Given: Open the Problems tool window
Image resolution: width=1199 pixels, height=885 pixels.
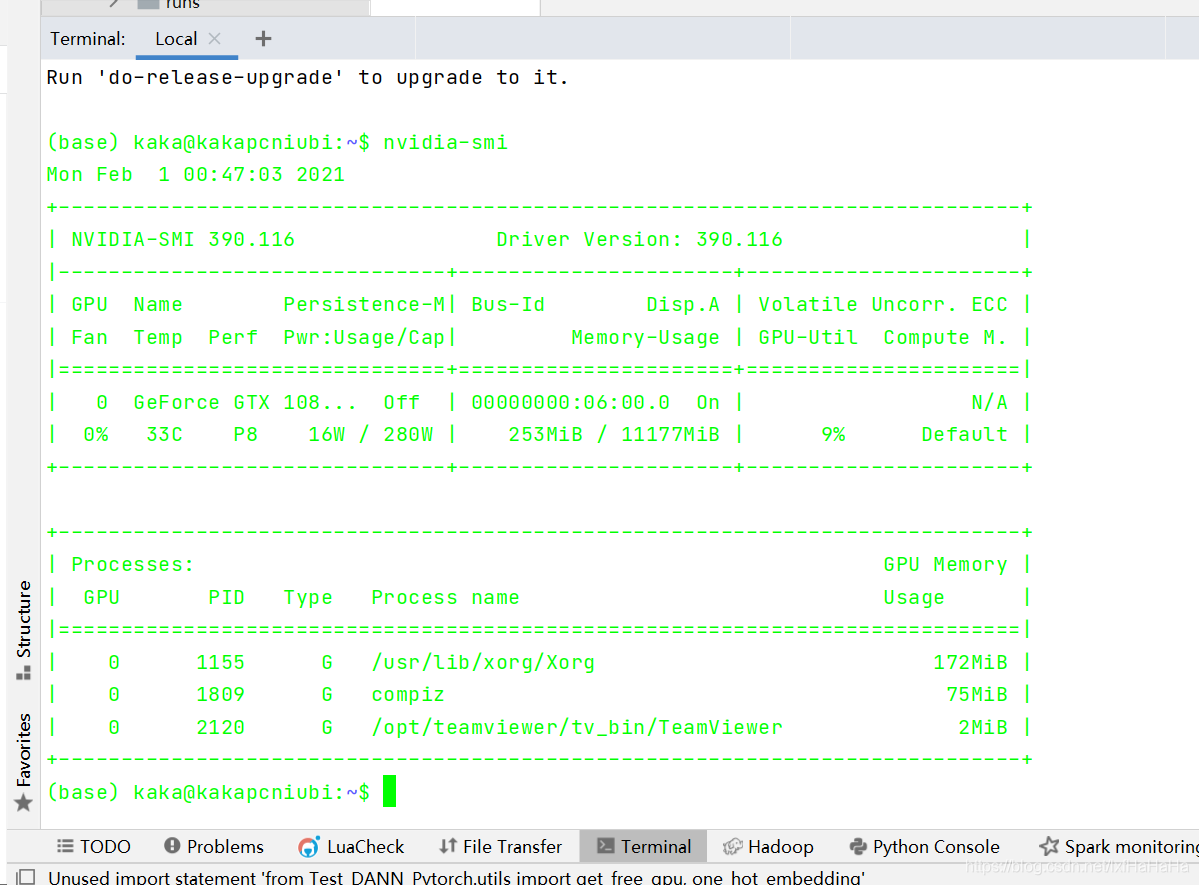Looking at the screenshot, I should point(214,846).
